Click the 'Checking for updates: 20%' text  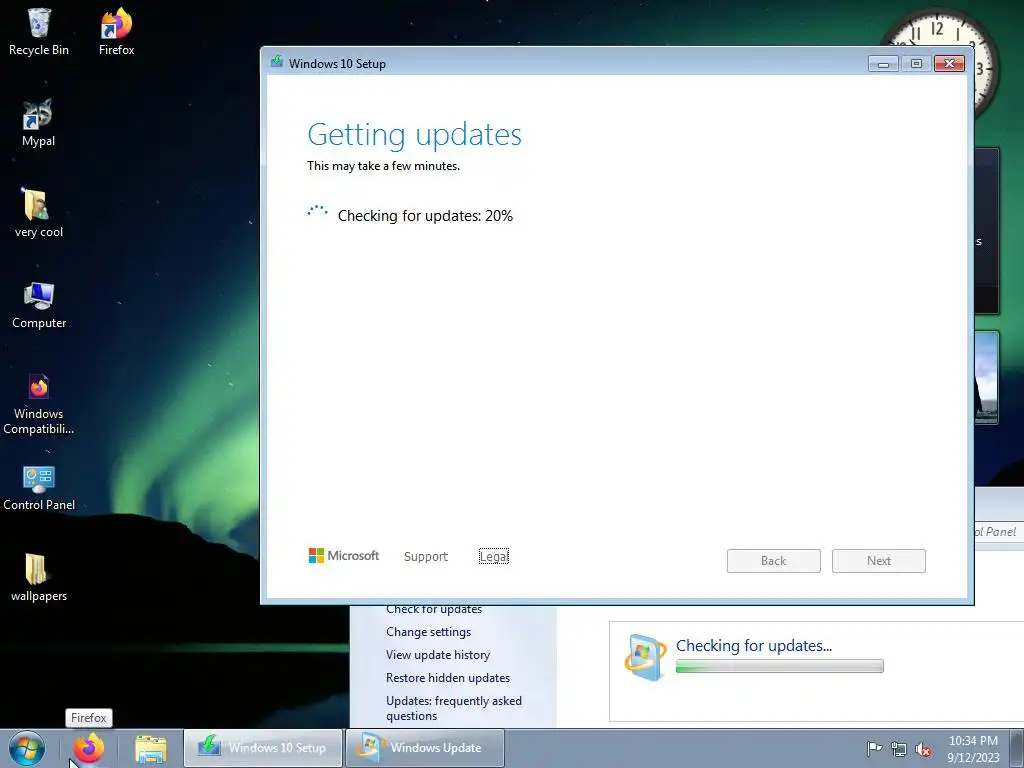tap(425, 216)
